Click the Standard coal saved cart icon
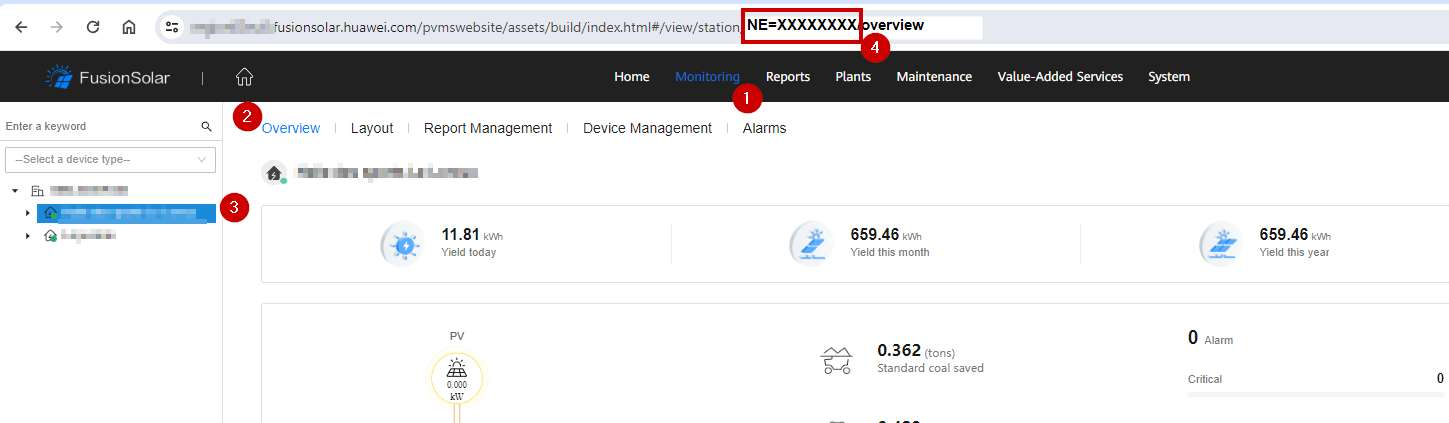This screenshot has width=1449, height=423. pos(835,360)
